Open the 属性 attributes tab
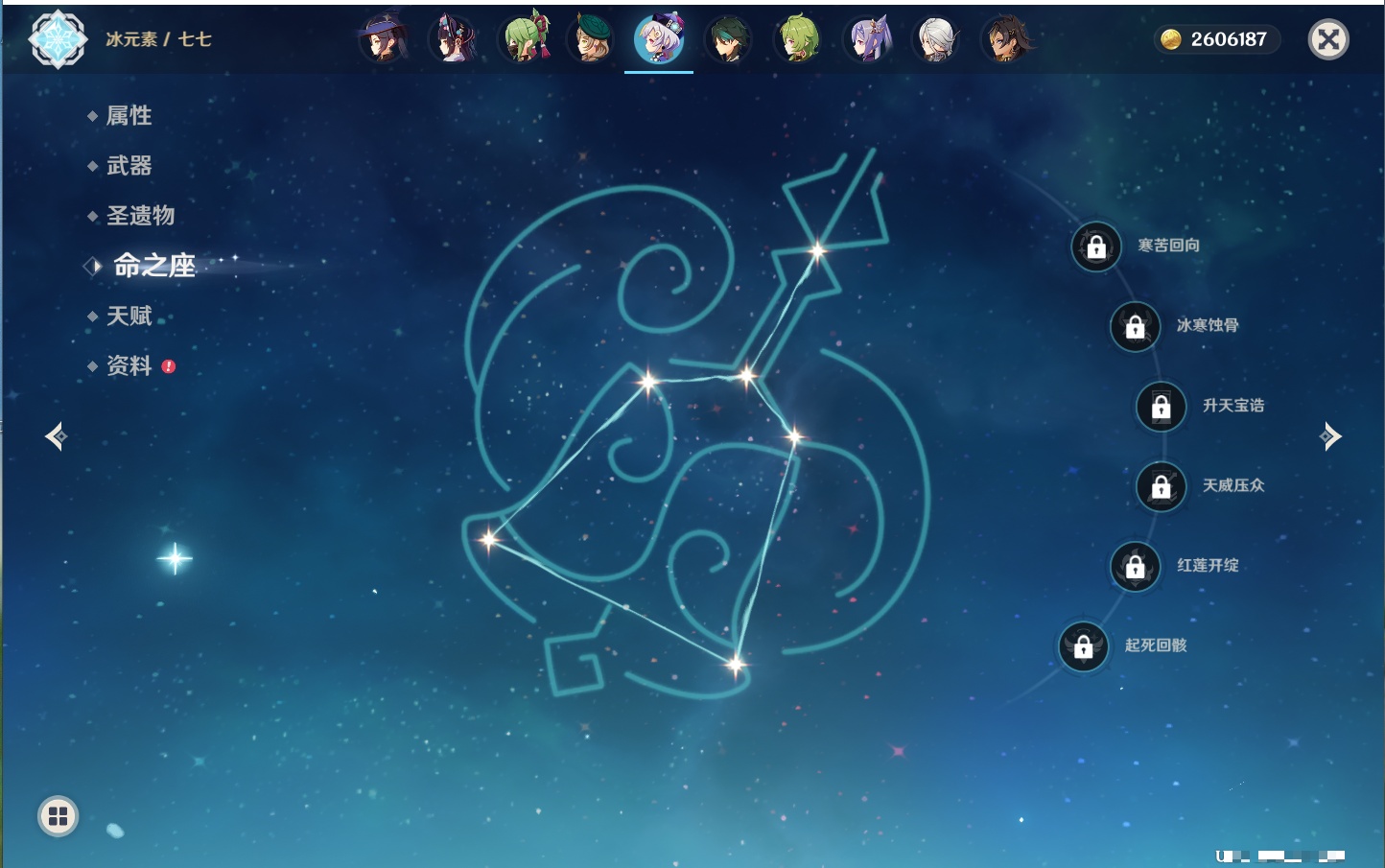The image size is (1385, 868). (x=129, y=116)
